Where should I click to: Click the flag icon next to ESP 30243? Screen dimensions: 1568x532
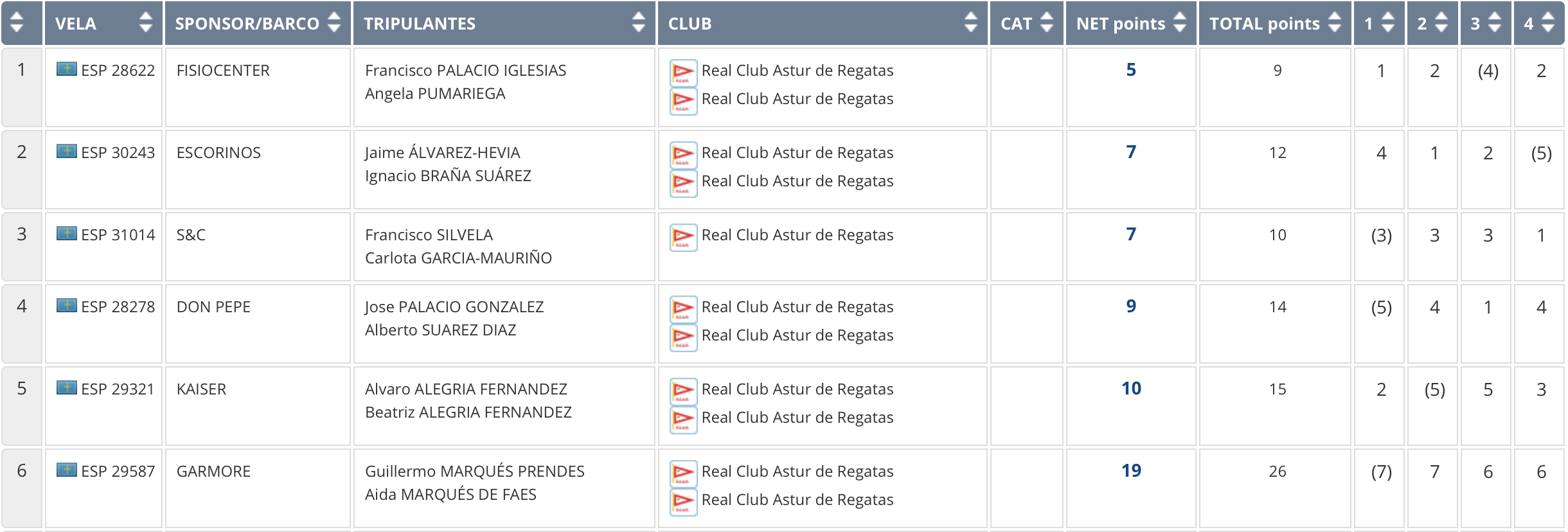pyautogui.click(x=67, y=152)
